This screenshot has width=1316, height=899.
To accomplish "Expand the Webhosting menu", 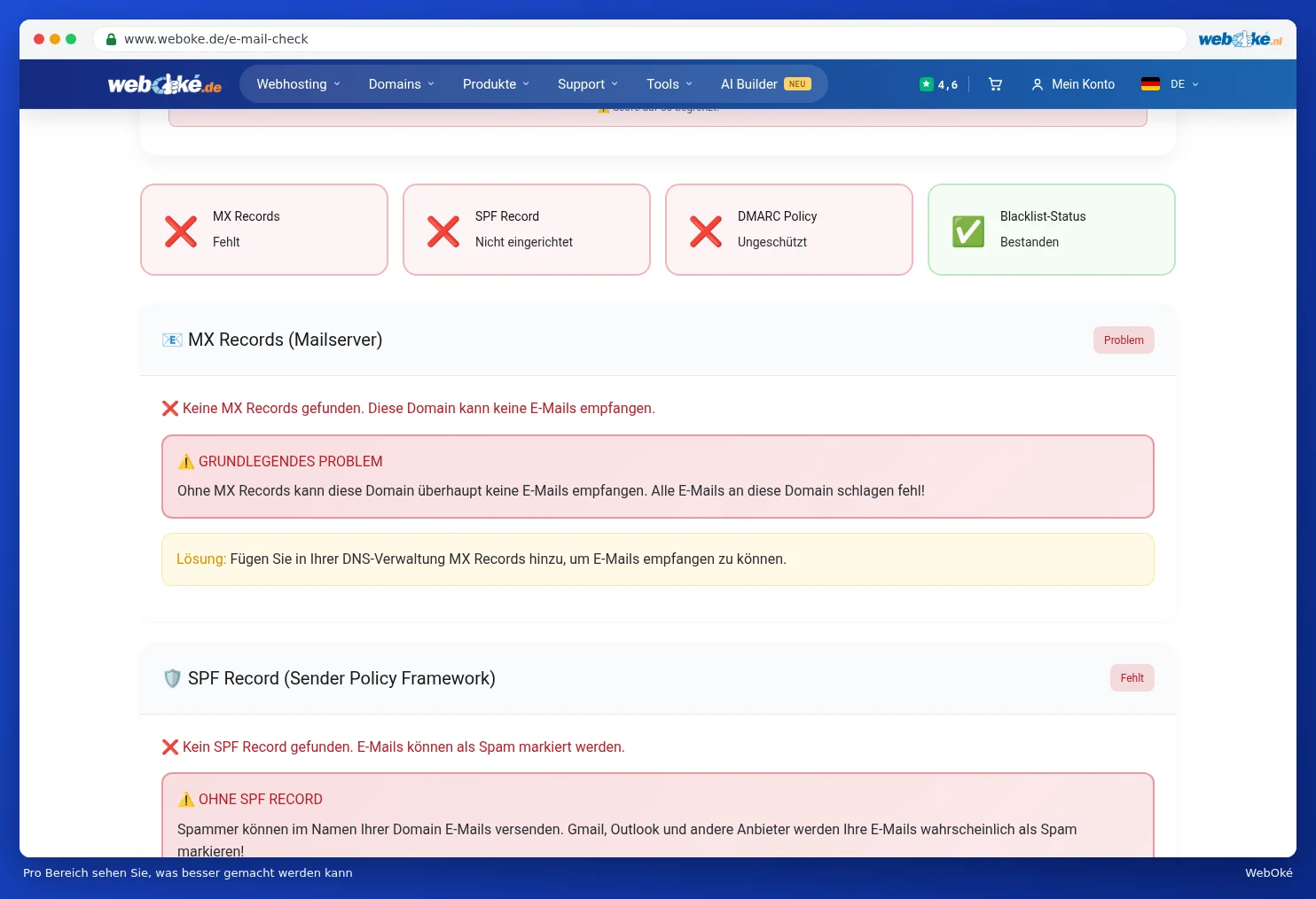I will tap(299, 84).
